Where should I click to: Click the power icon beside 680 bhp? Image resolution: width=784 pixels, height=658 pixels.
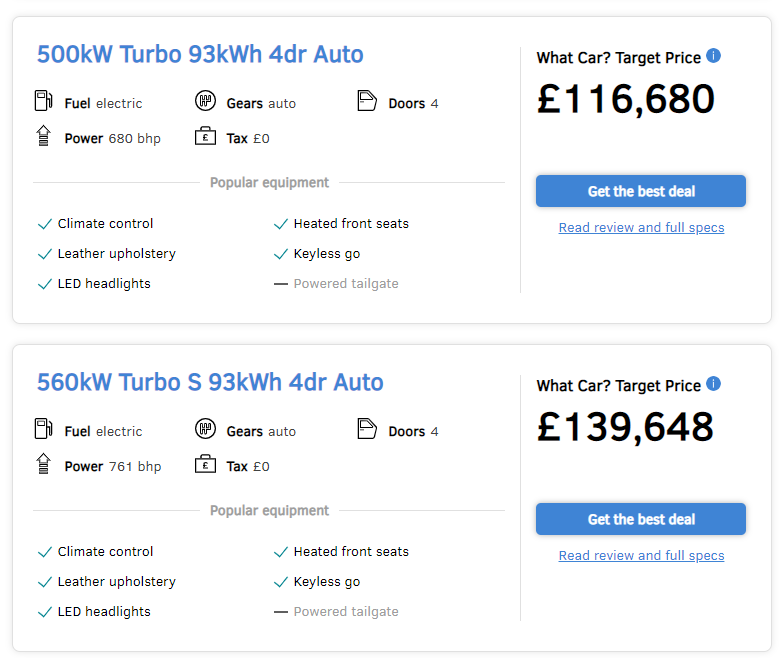[x=44, y=136]
